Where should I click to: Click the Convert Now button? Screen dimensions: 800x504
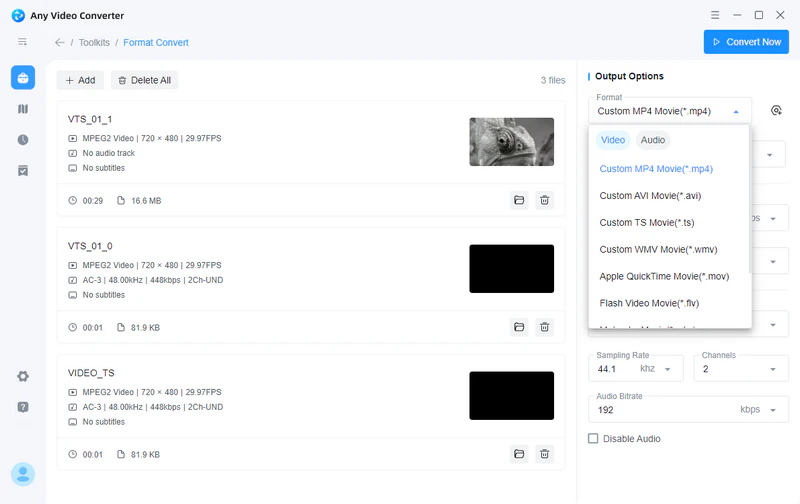[x=745, y=42]
